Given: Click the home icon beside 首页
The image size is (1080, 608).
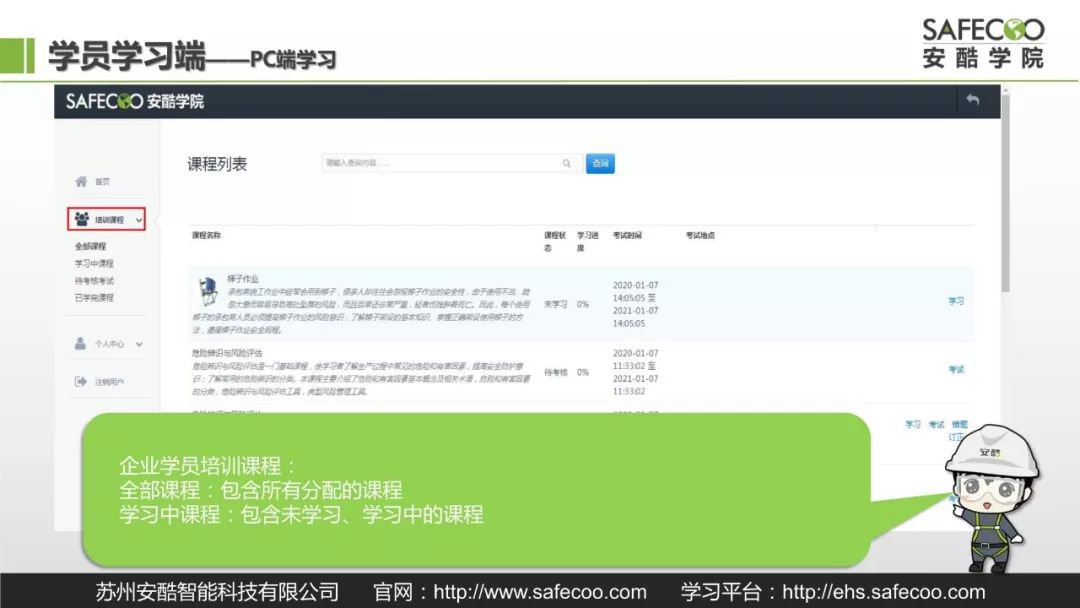Looking at the screenshot, I should pos(81,181).
